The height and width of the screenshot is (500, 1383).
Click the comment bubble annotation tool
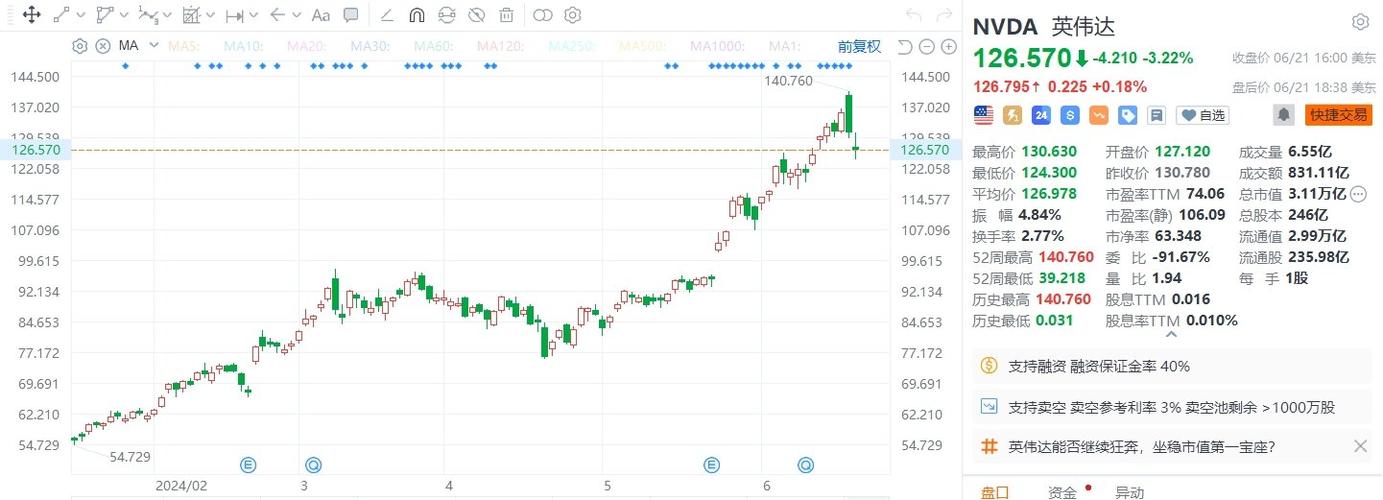pyautogui.click(x=351, y=15)
